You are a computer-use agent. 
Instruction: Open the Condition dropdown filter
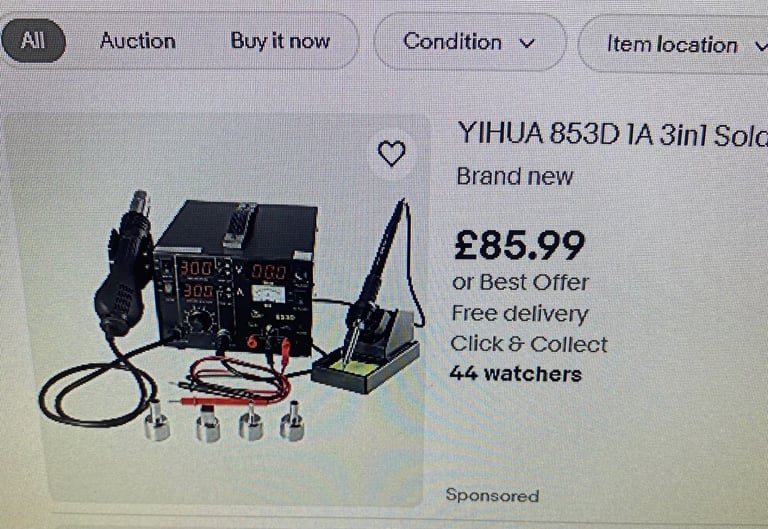[470, 42]
